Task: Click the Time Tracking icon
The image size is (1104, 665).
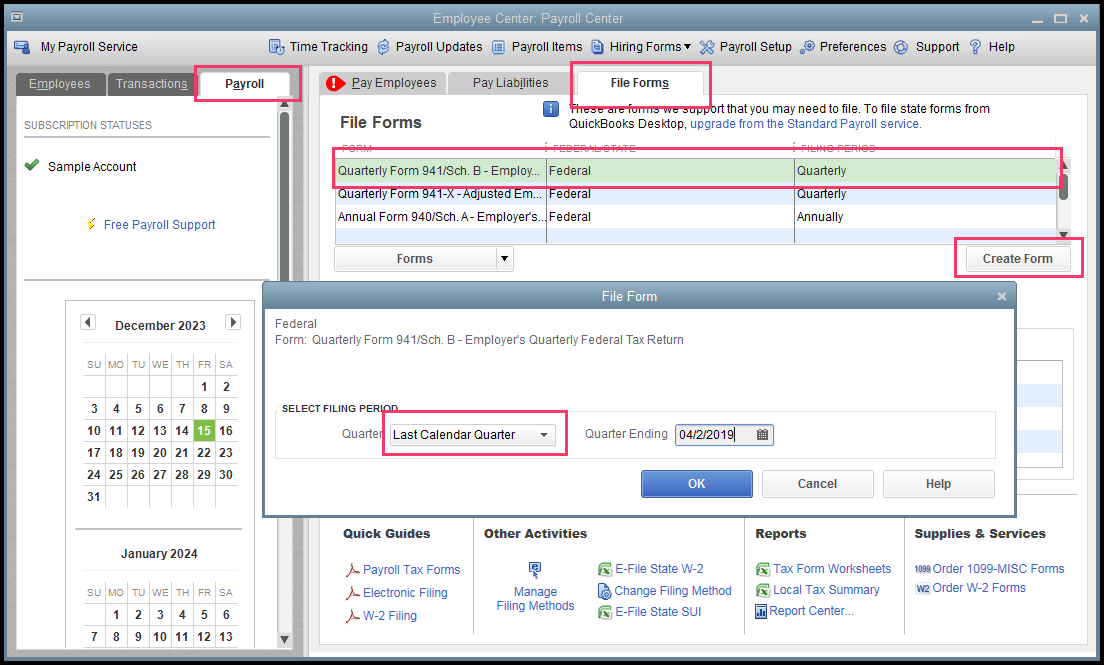Action: tap(277, 47)
